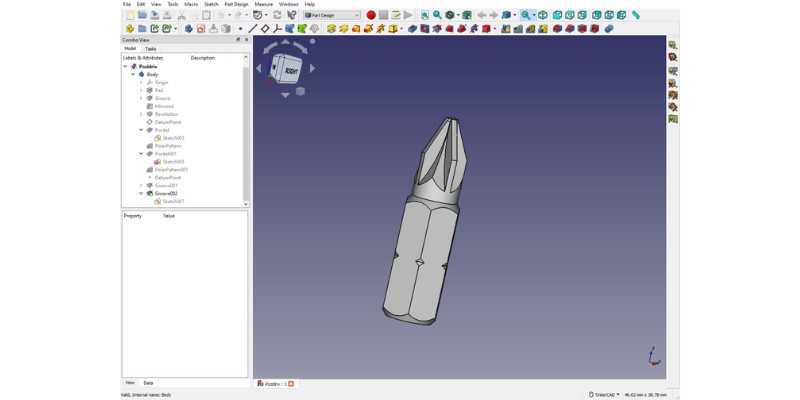Click the Description column header
800x400 pixels.
(203, 58)
